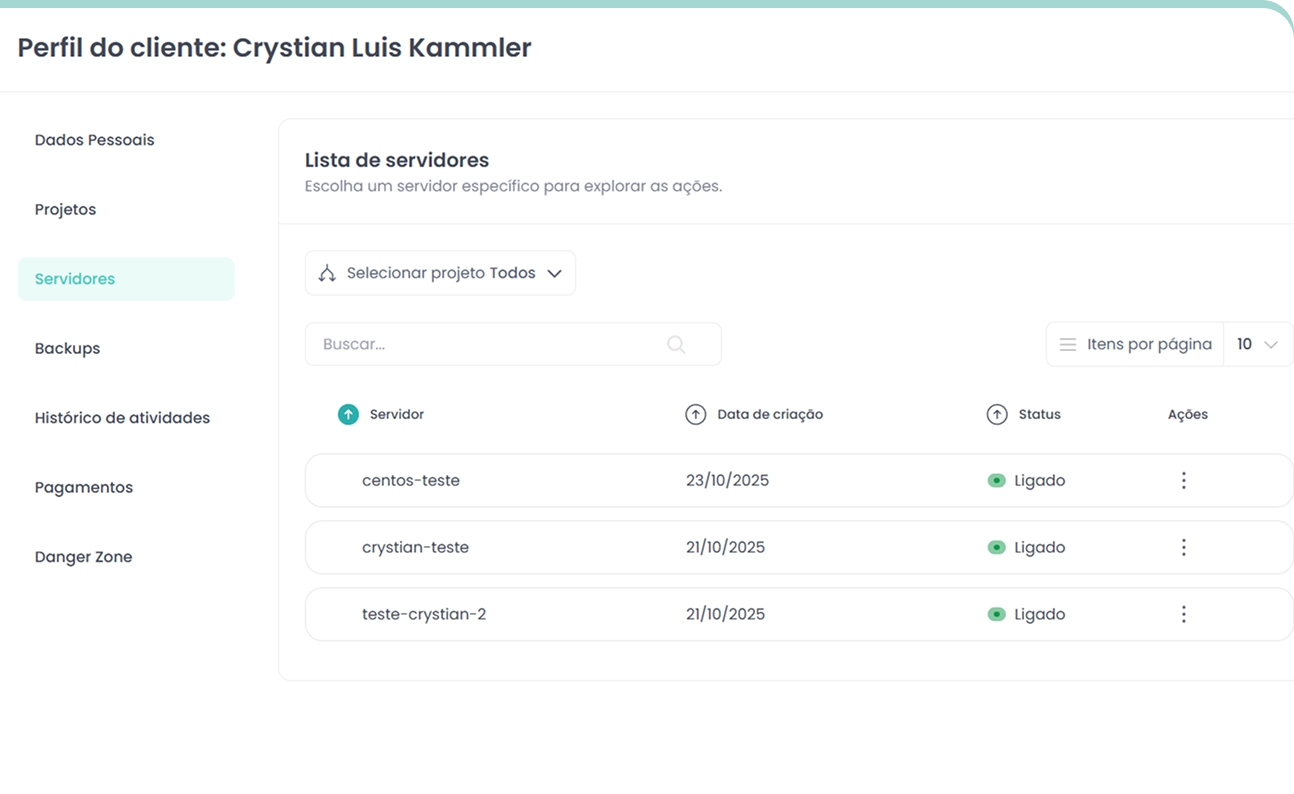Open the Pagamentos section
1294x794 pixels.
click(83, 488)
